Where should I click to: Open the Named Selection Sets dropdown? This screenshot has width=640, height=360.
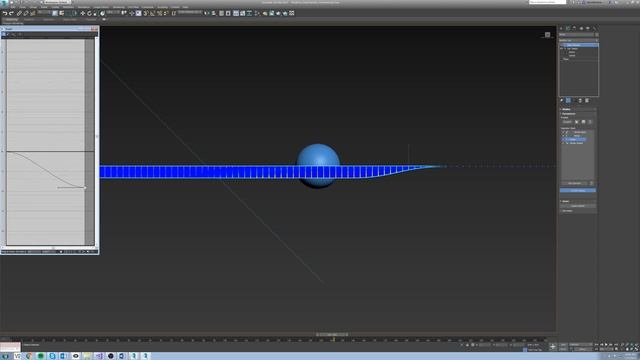point(190,13)
